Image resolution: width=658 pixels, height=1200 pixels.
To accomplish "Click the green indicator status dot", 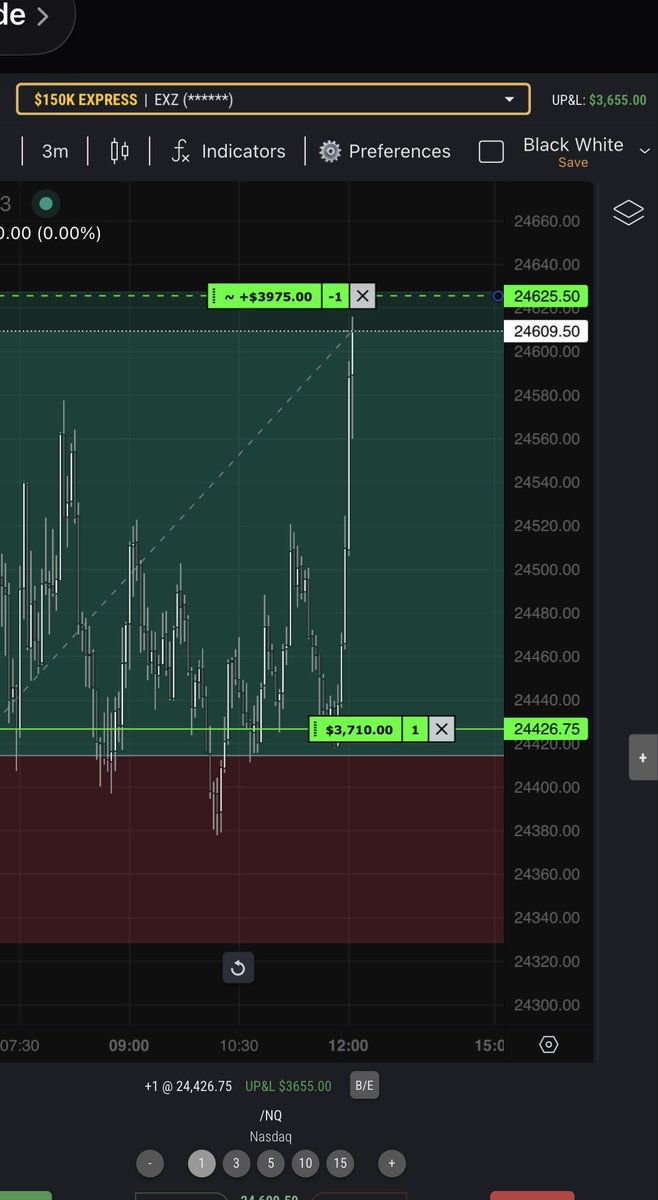I will (x=45, y=204).
